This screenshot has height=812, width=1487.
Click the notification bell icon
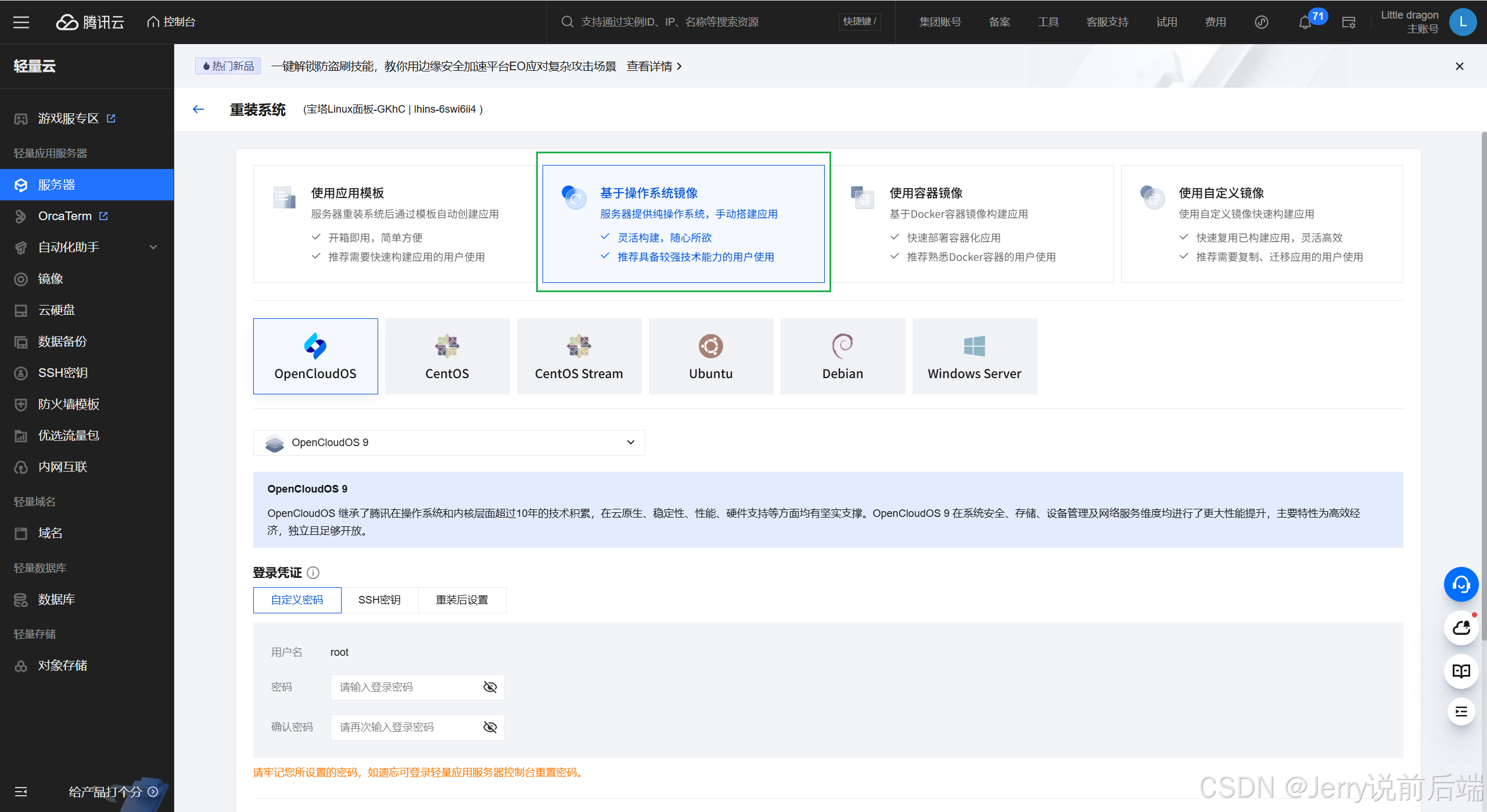tap(1305, 23)
